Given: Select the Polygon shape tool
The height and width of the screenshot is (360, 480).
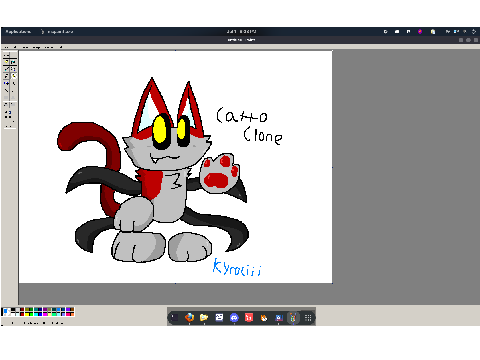Looking at the screenshot, I should coord(13,98).
